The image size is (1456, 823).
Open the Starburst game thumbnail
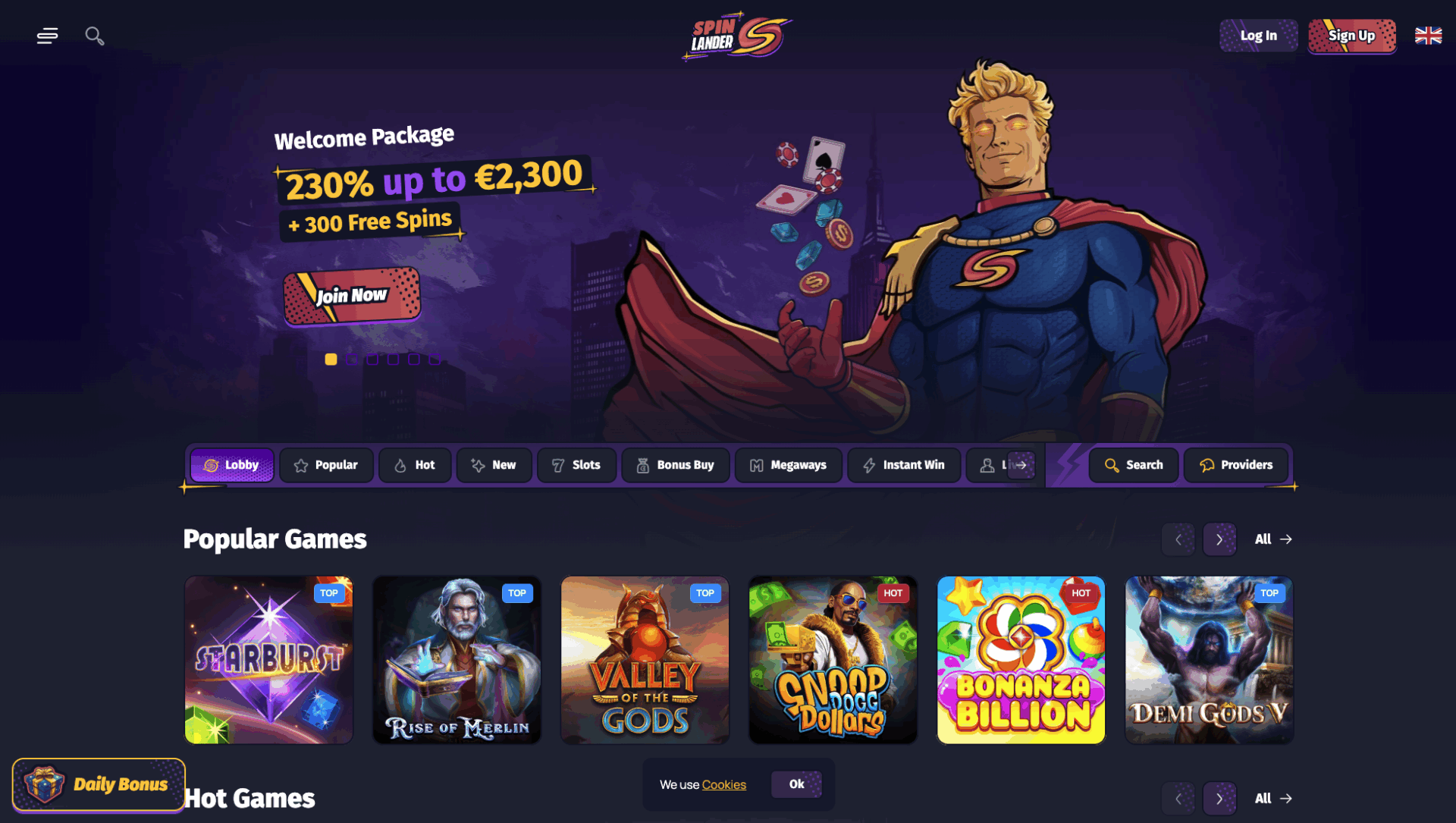pos(269,660)
